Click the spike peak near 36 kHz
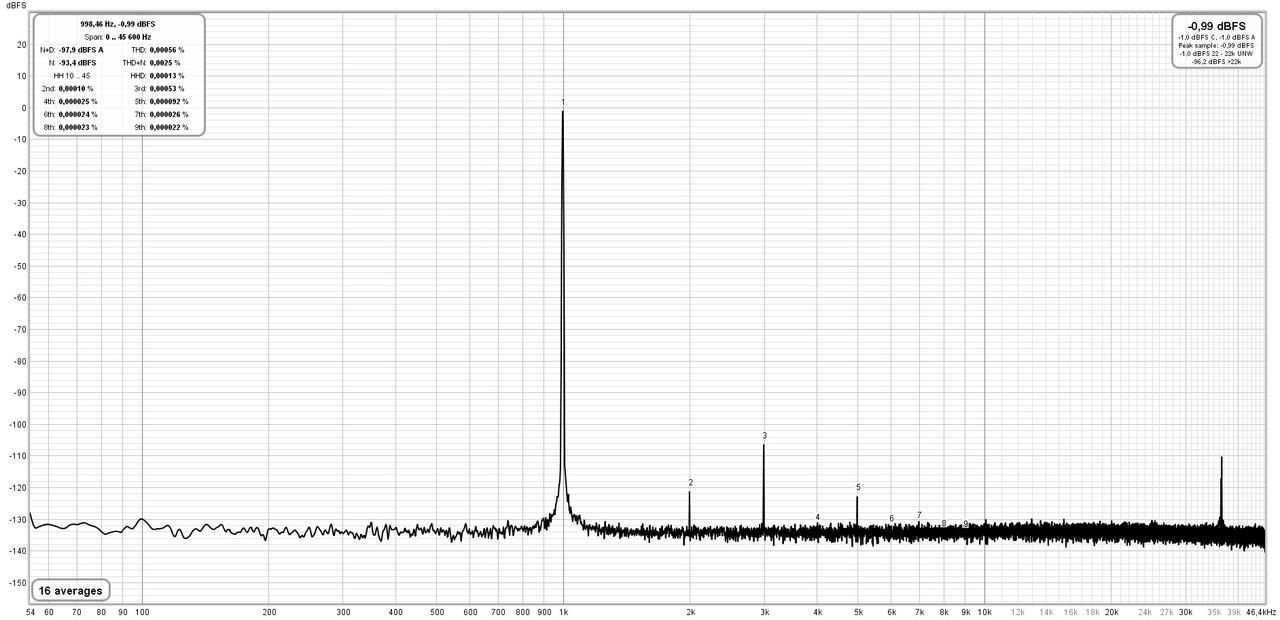Image resolution: width=1280 pixels, height=620 pixels. coord(1221,459)
